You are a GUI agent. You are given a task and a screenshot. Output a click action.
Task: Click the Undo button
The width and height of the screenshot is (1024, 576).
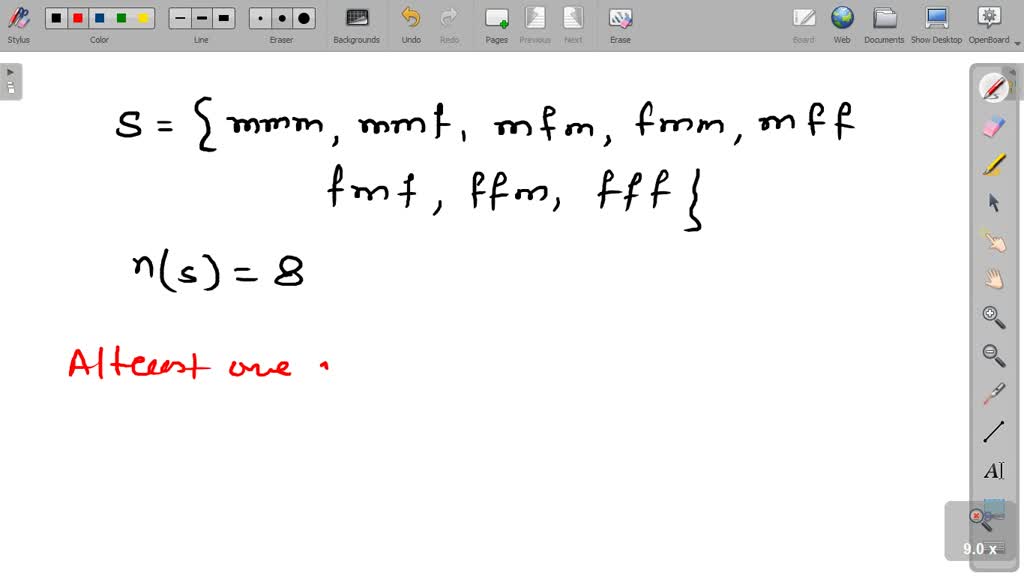411,24
